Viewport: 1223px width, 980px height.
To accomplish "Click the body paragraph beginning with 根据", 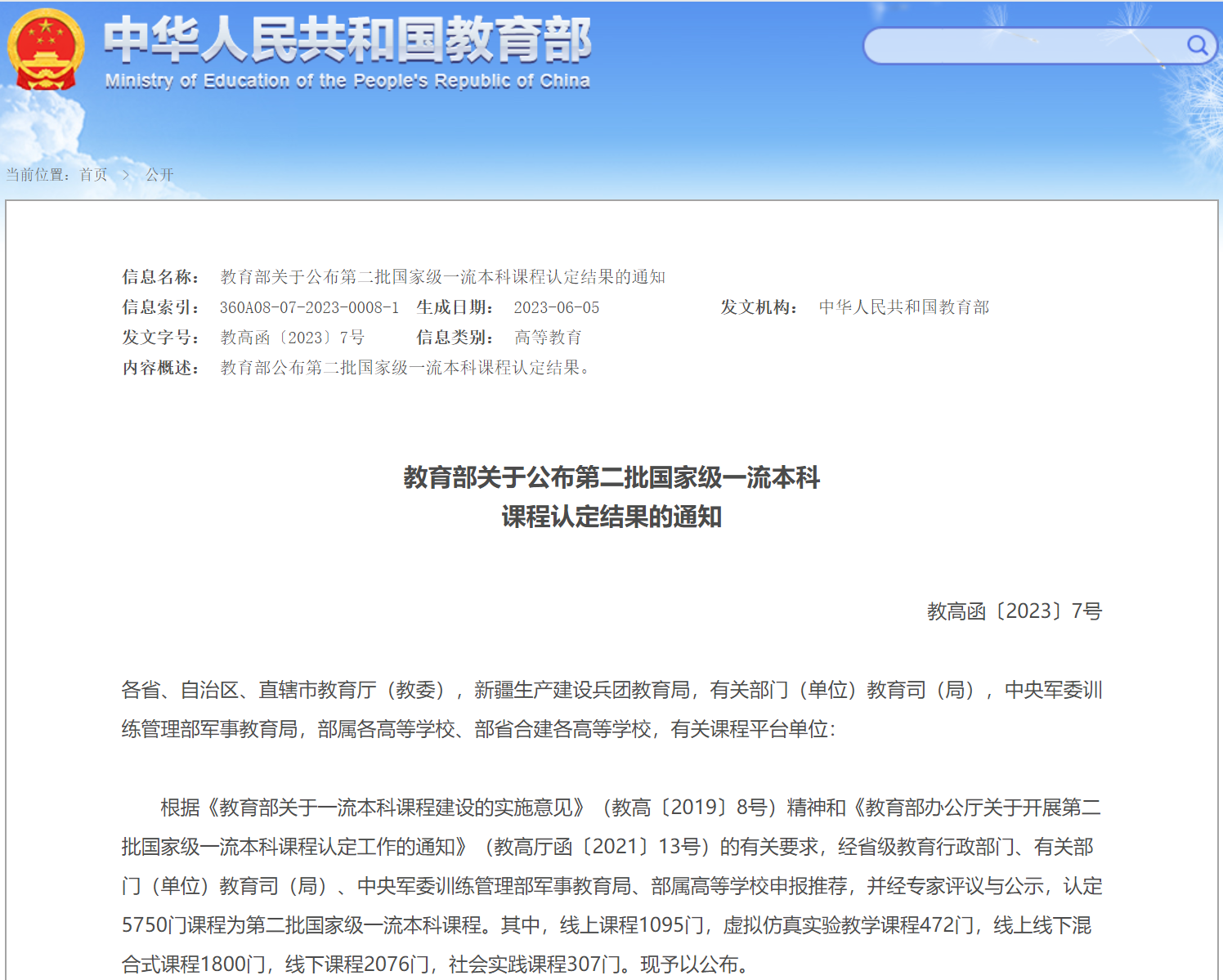I will [611, 886].
